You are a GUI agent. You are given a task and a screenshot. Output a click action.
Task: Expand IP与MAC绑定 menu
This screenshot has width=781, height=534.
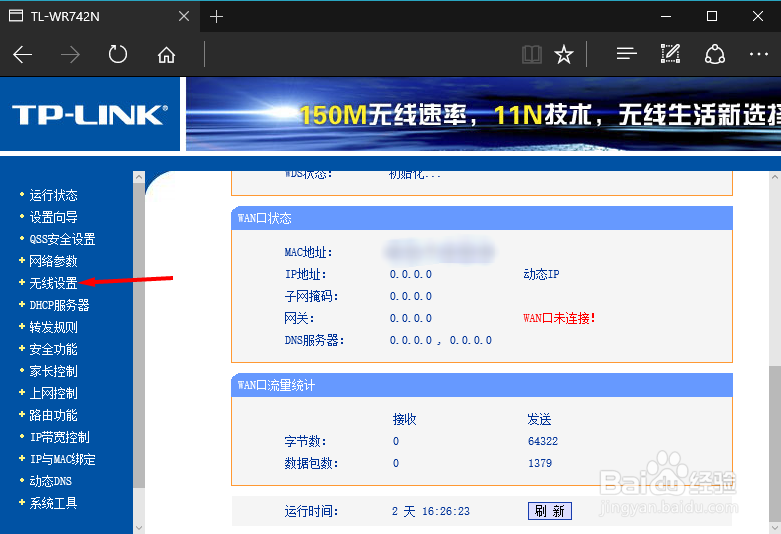point(62,459)
